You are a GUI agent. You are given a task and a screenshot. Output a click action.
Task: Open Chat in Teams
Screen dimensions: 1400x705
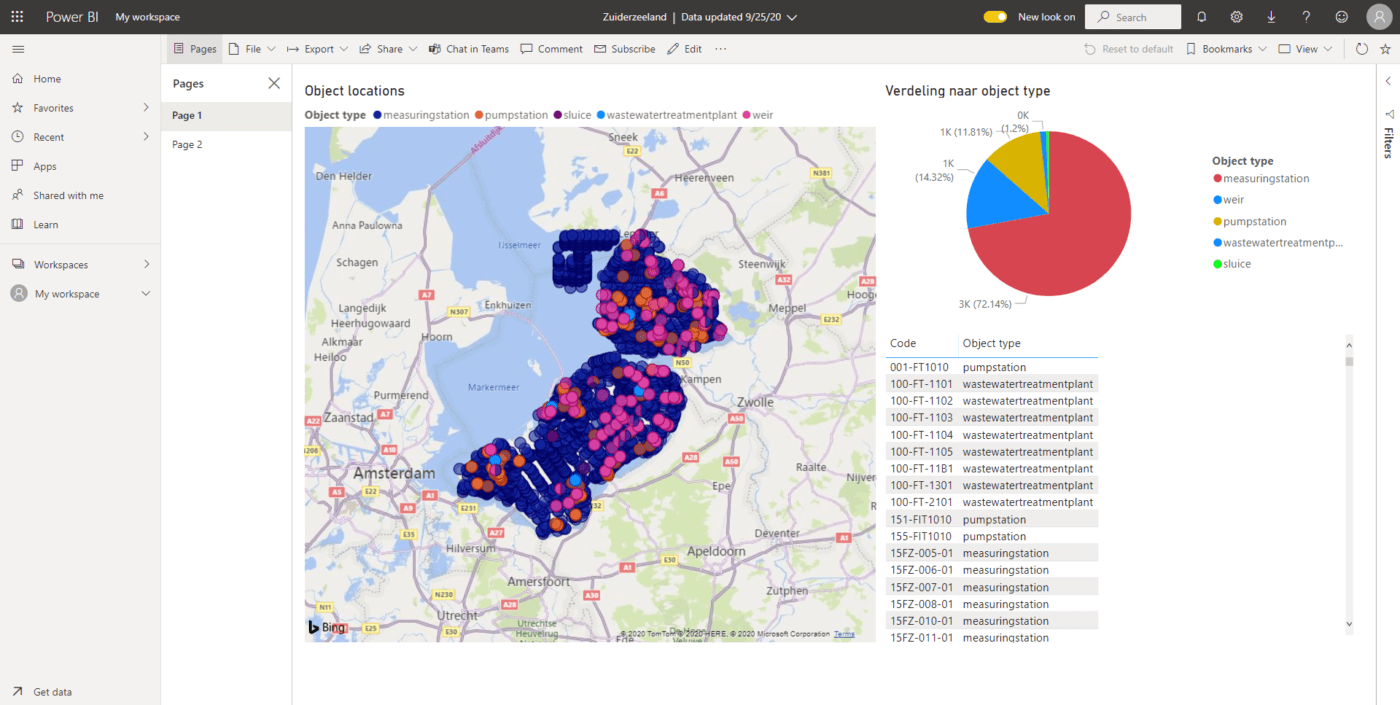pos(468,49)
